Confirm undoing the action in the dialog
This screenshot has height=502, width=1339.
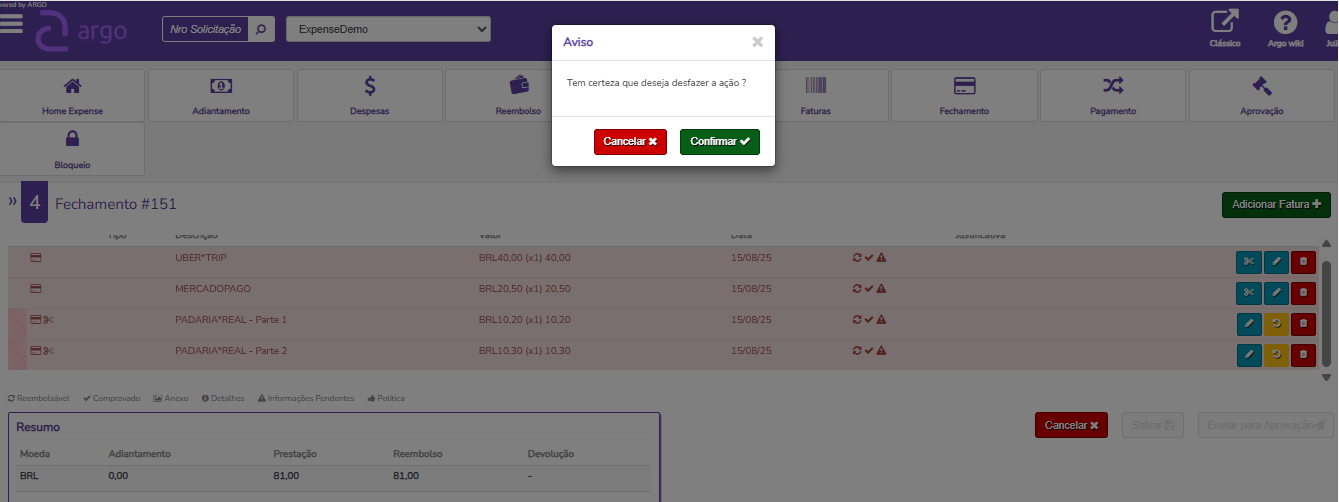tap(719, 142)
